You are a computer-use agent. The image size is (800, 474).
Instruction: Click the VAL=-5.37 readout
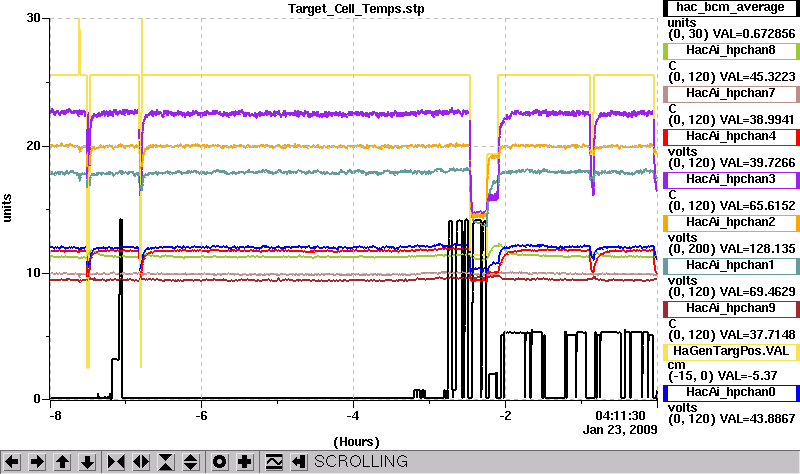click(x=745, y=376)
